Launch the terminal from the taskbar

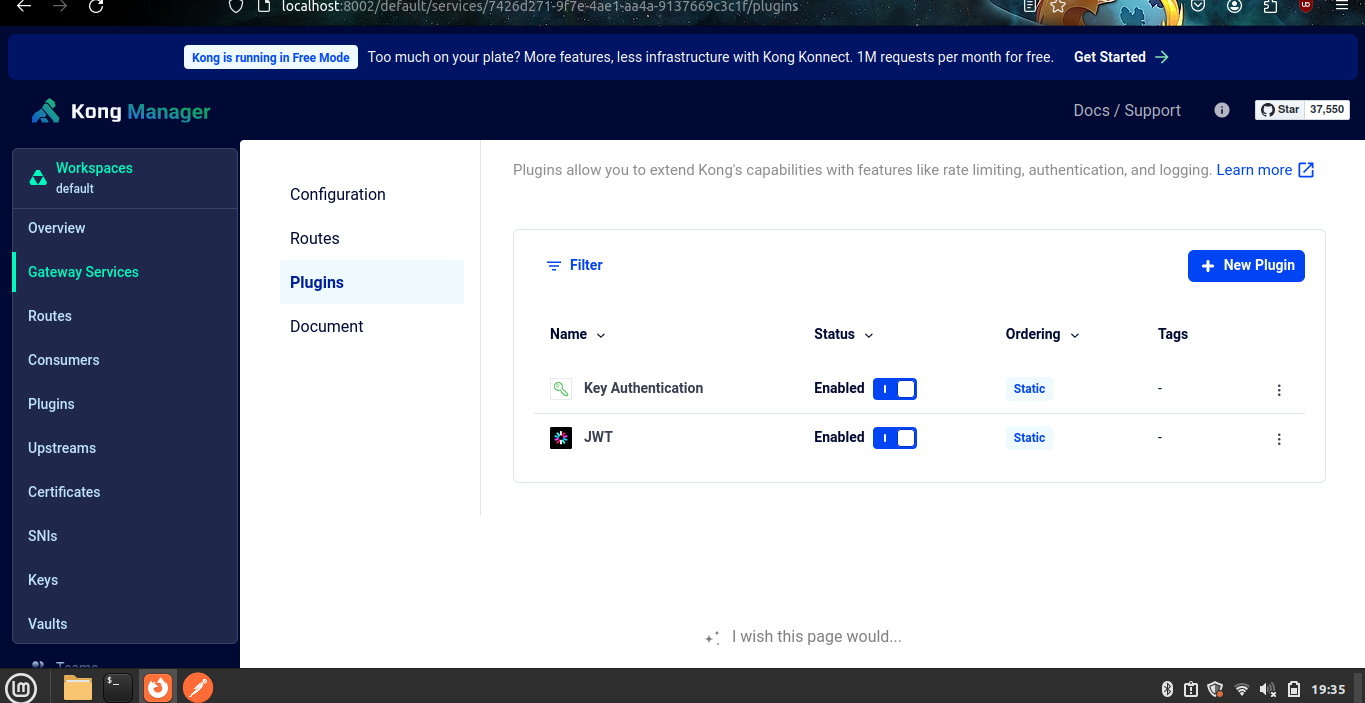tap(117, 687)
